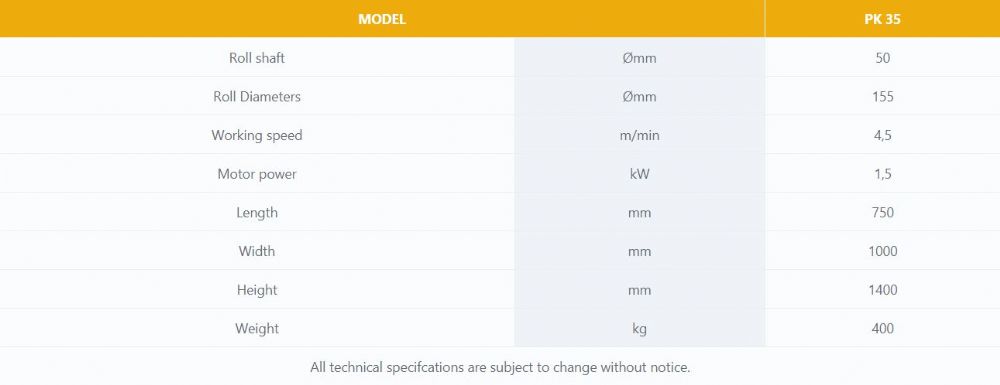The width and height of the screenshot is (1000, 385).
Task: Click the technical specifications disclaimer text
Action: coord(500,367)
